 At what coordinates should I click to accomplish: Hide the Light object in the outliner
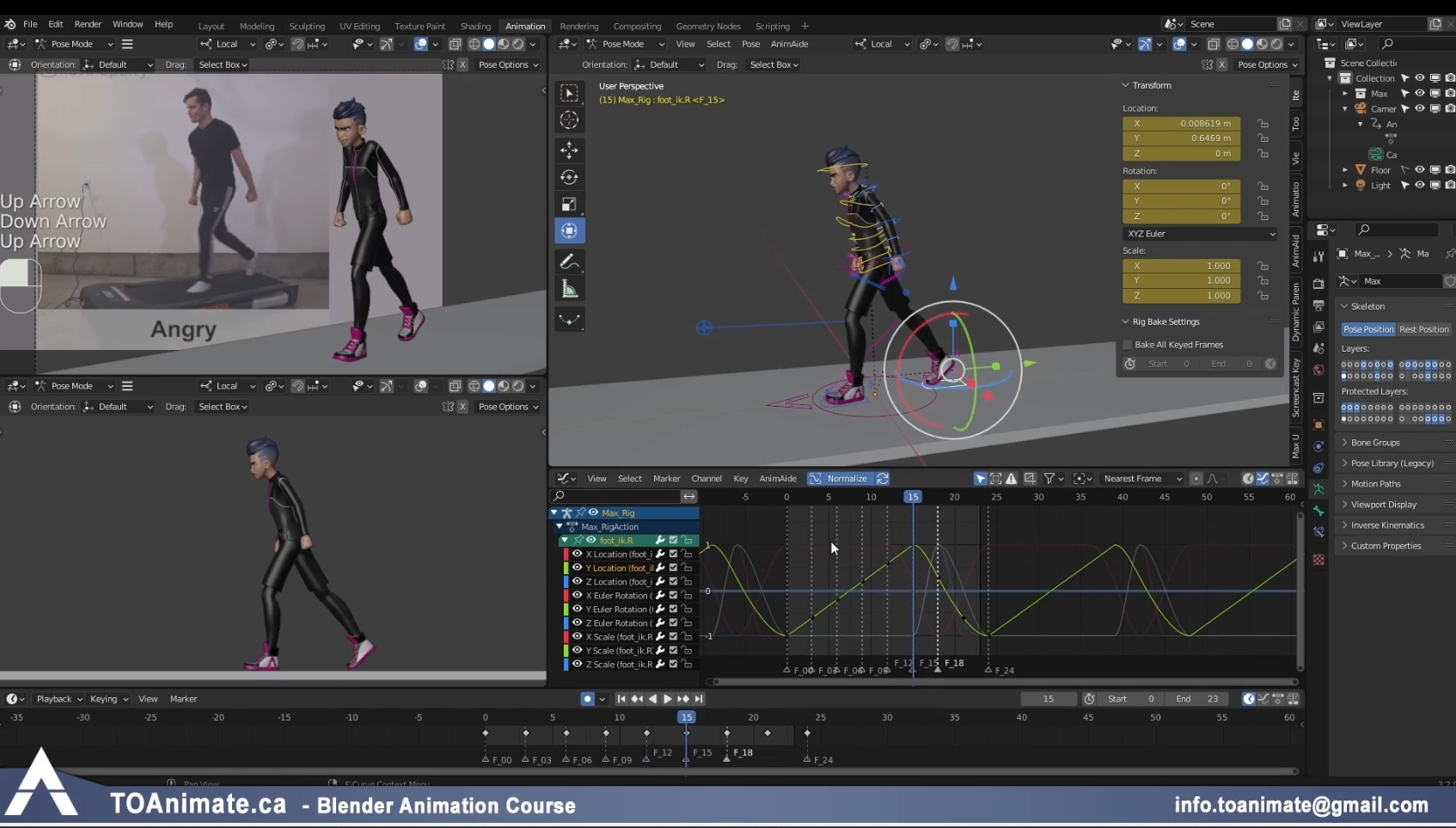(1420, 186)
